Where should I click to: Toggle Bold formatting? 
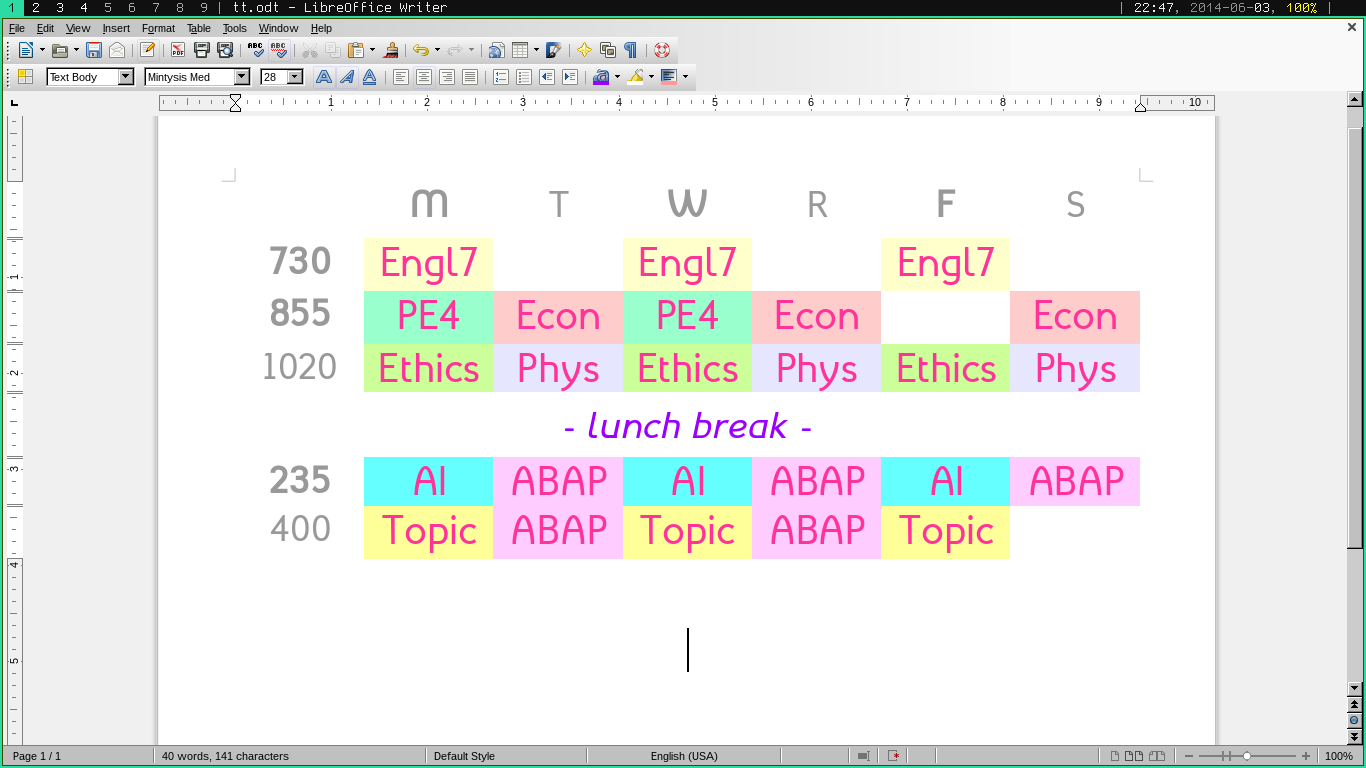pos(323,77)
